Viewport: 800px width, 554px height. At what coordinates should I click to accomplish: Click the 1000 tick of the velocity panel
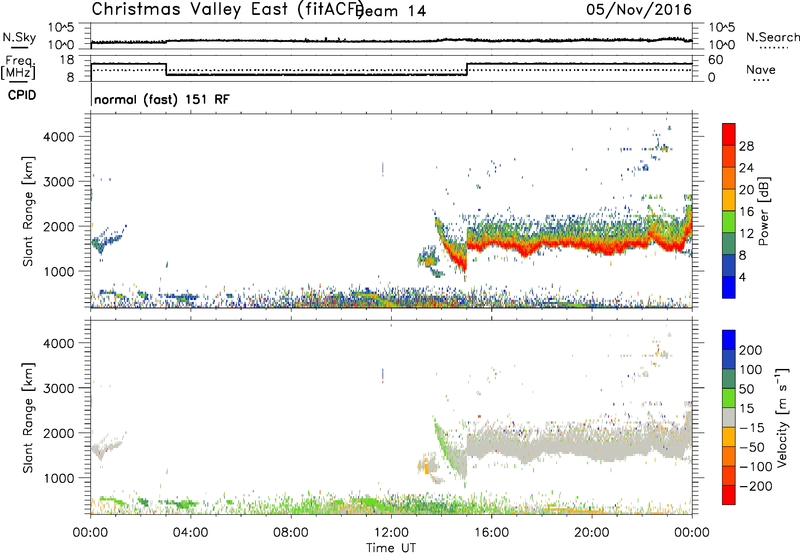click(58, 478)
